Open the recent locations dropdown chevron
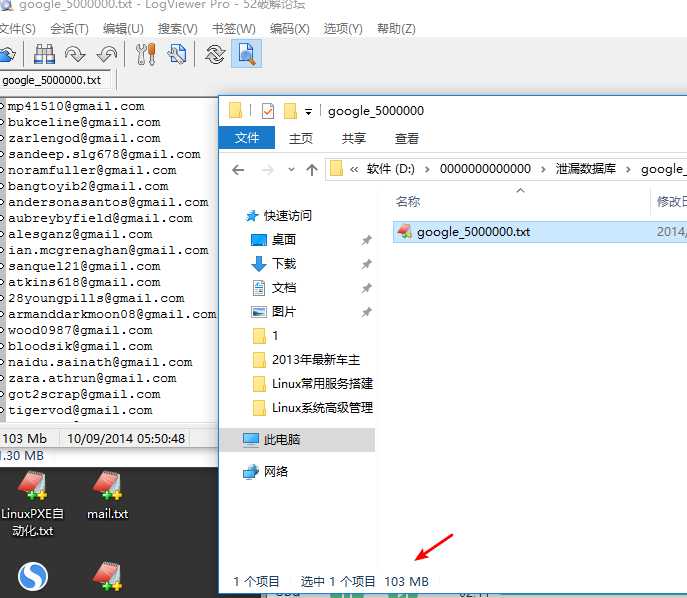 click(291, 170)
